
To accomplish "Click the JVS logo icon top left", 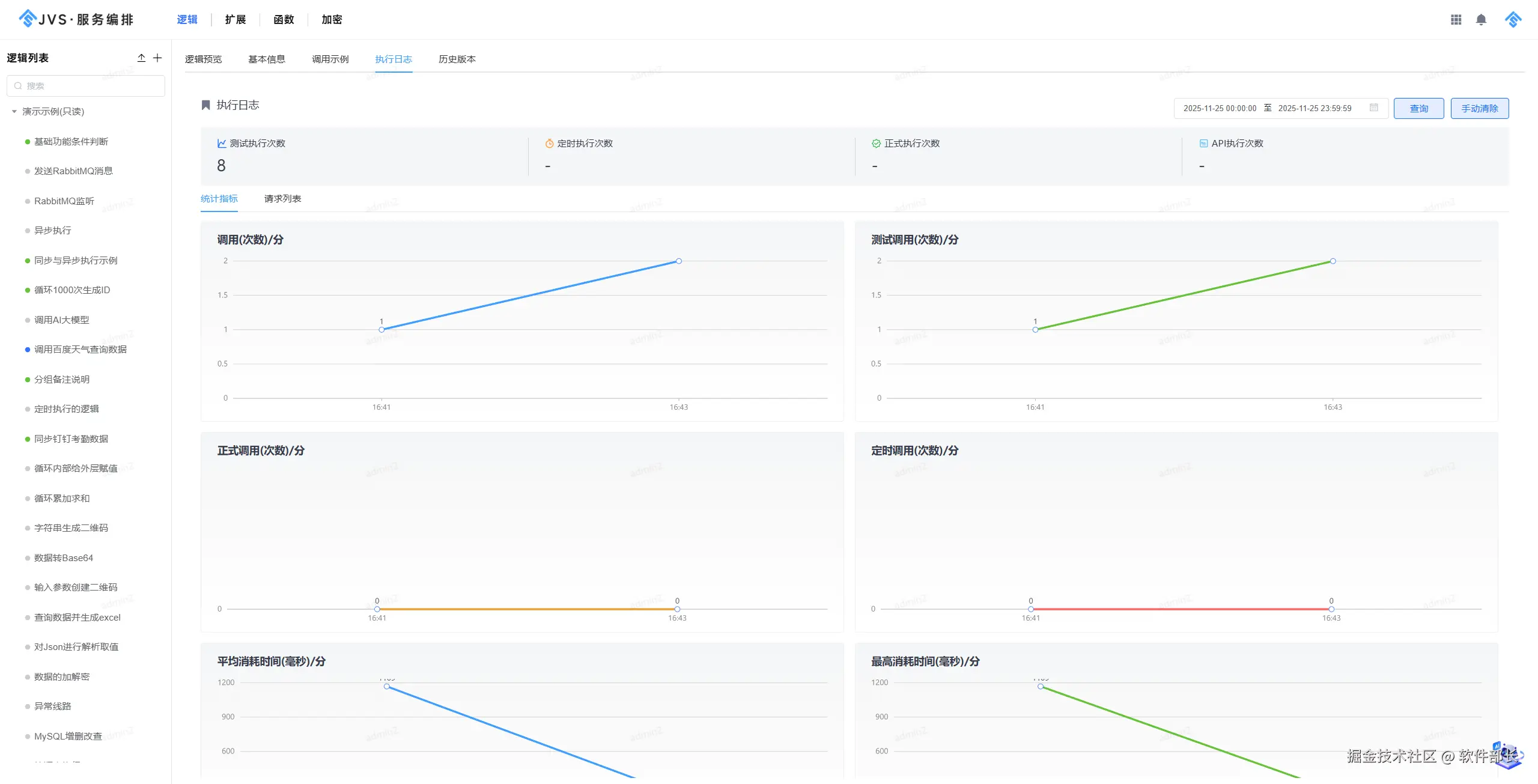I will (x=28, y=19).
